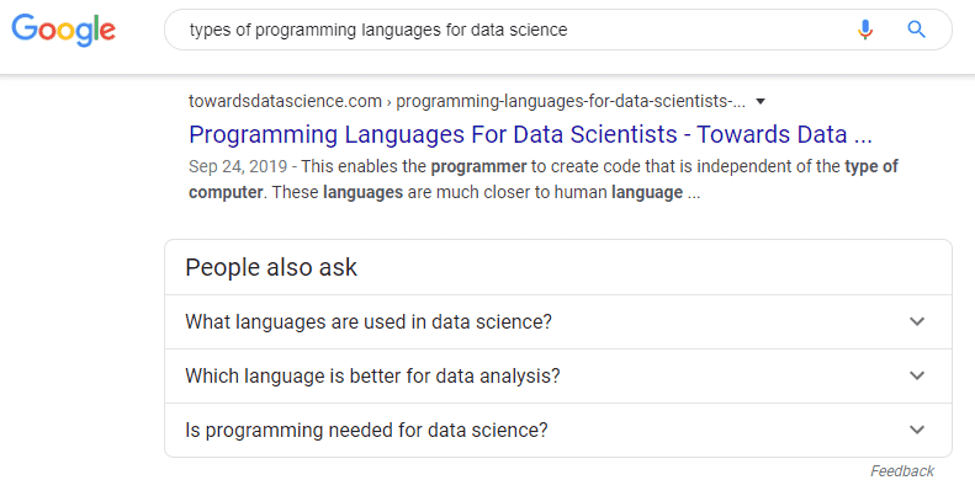Click the Google logo
Screen dimensions: 975x496
63,29
